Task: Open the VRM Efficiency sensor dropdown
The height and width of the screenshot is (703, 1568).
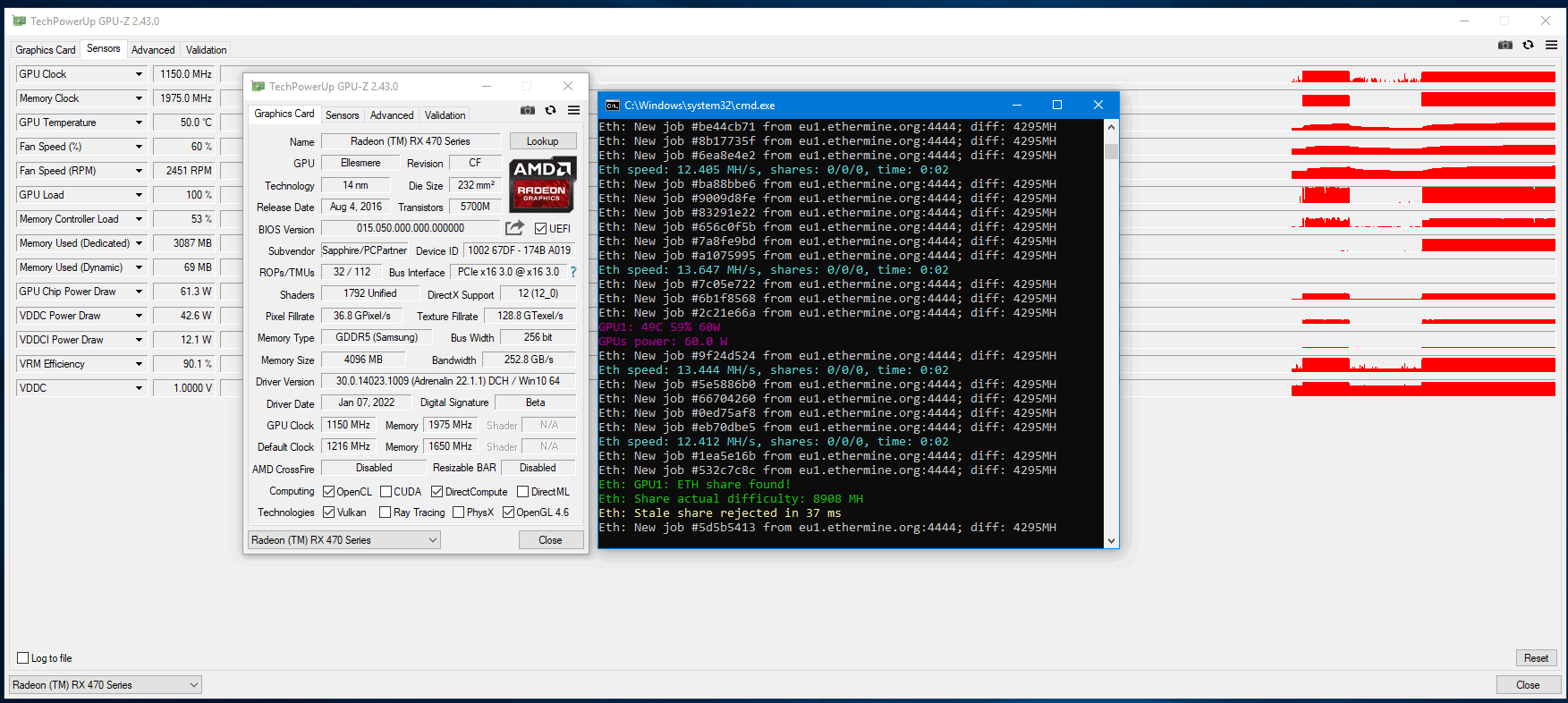Action: pos(139,364)
